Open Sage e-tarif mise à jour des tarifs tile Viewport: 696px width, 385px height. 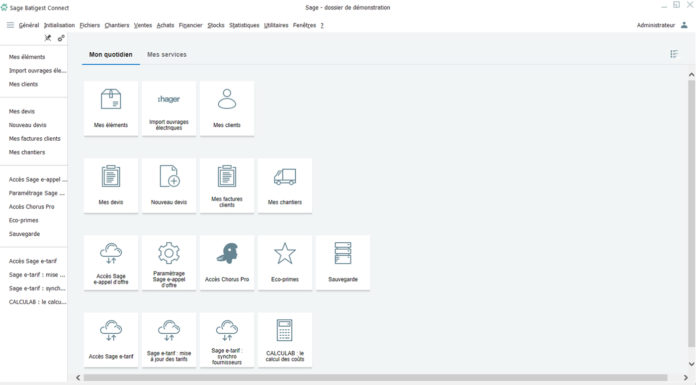click(x=169, y=340)
